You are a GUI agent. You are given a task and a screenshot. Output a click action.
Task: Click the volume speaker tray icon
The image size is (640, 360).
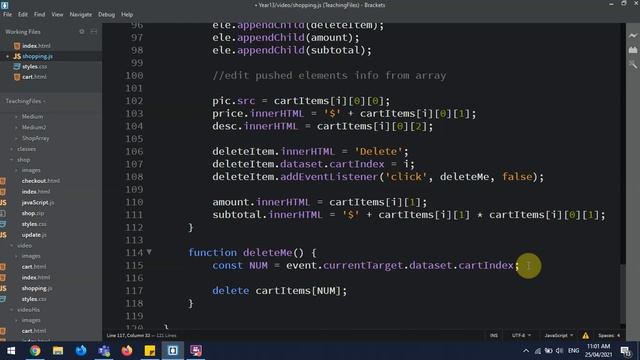pyautogui.click(x=560, y=351)
